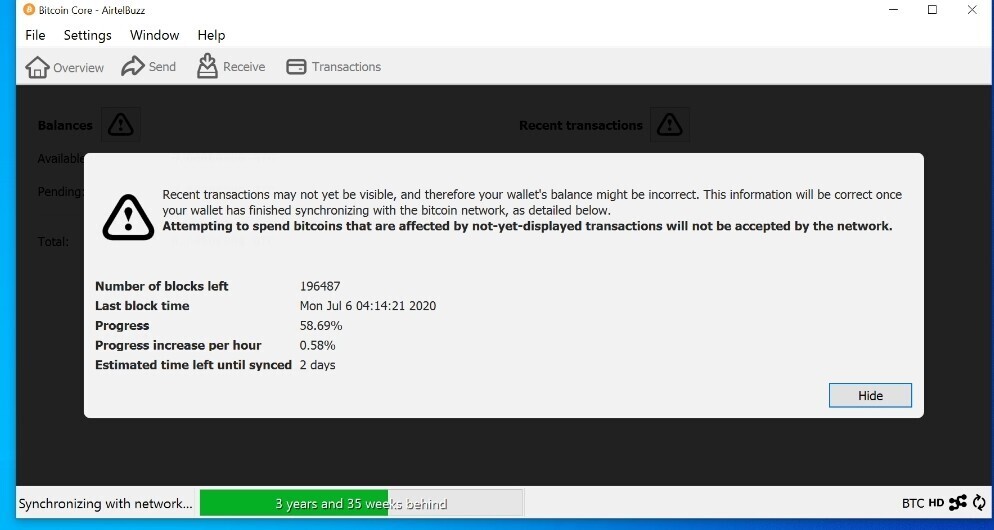
Task: Click the warning icon next to Balances
Action: [120, 125]
